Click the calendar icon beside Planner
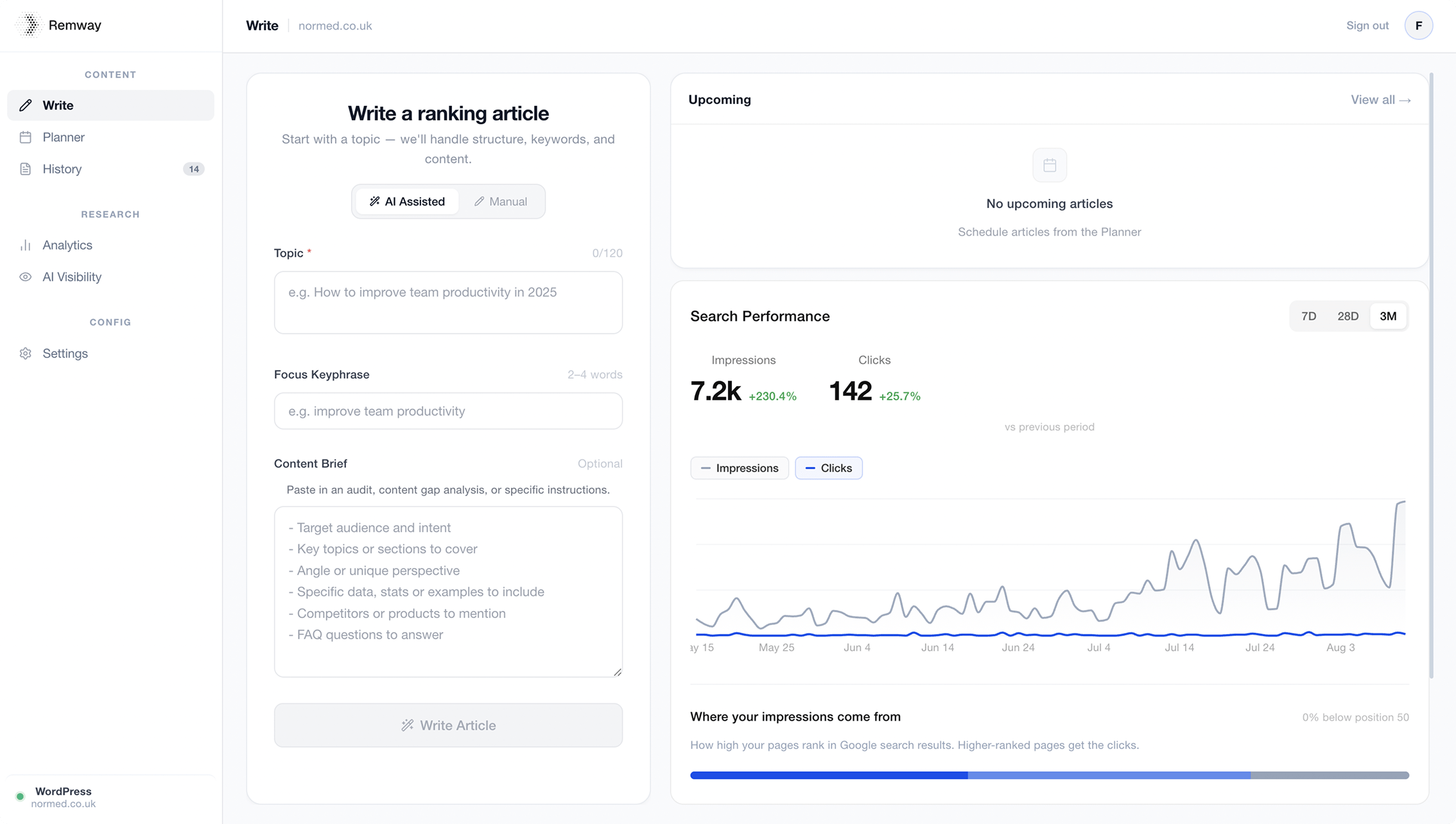Viewport: 1456px width, 824px height. click(26, 137)
